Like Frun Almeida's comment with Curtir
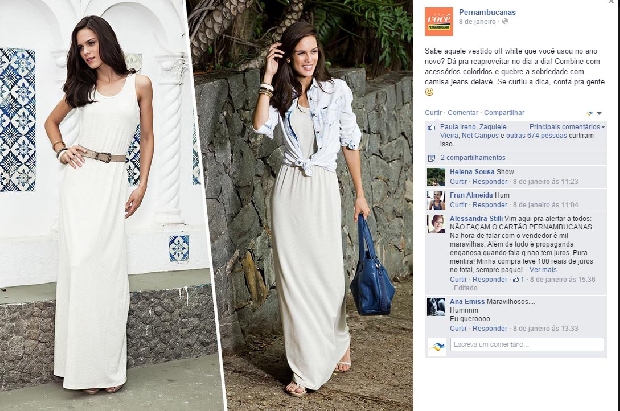Viewport: 620px width, 411px height. (x=458, y=205)
